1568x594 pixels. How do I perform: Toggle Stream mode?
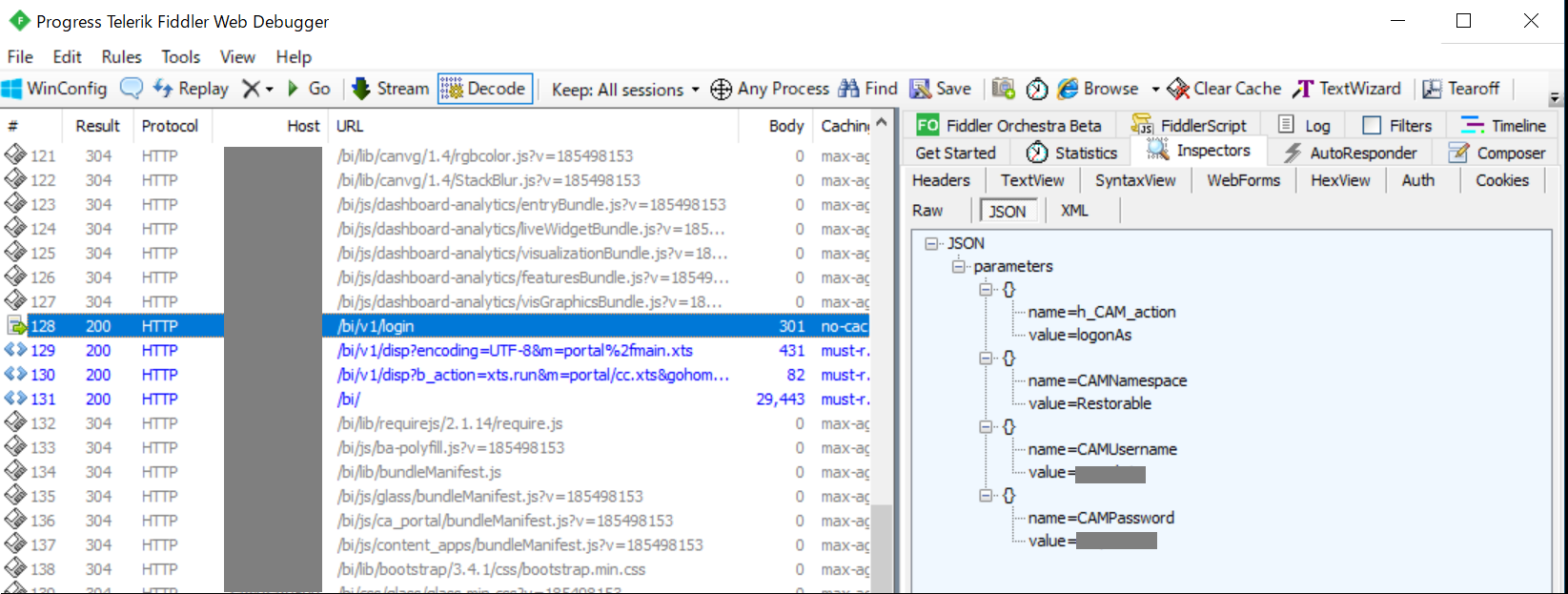(391, 89)
